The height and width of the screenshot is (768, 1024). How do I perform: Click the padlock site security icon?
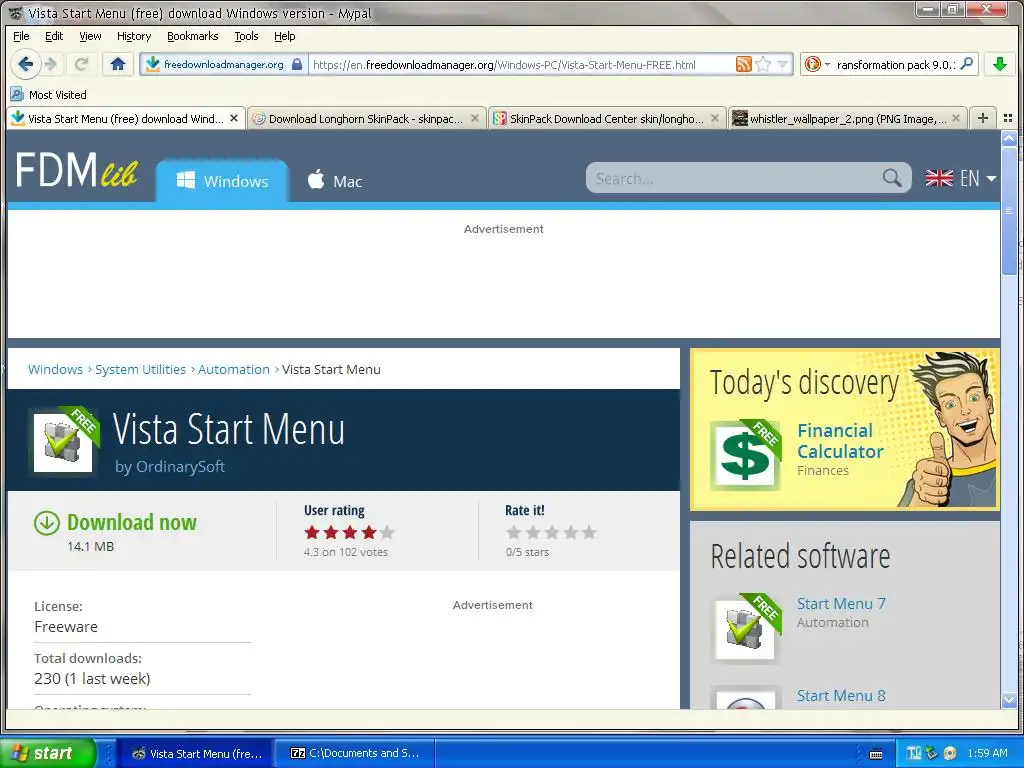tap(296, 64)
